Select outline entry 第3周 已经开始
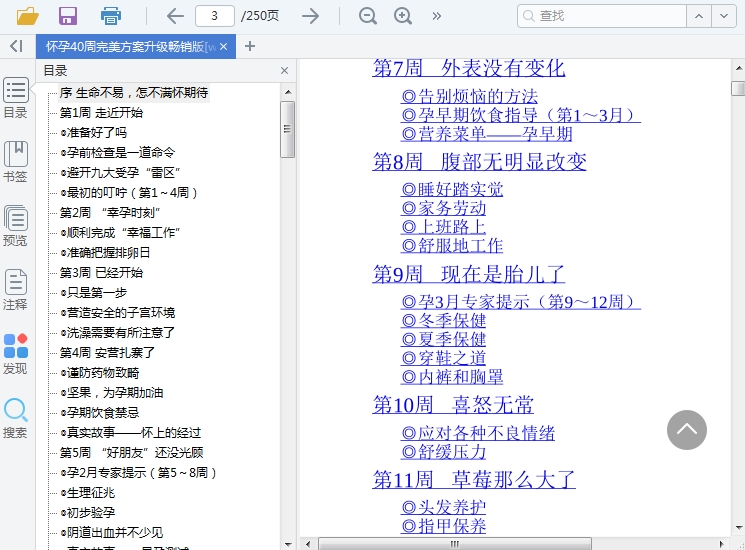 point(101,273)
